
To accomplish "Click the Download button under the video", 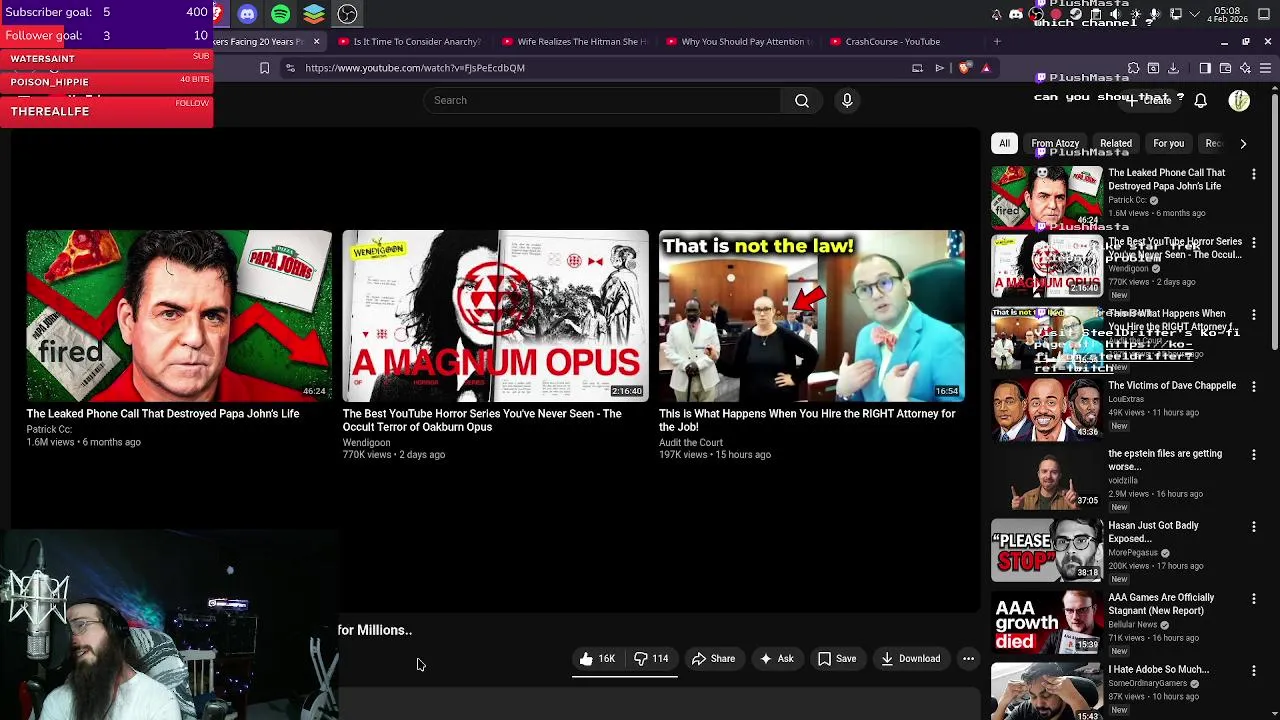I will 910,659.
